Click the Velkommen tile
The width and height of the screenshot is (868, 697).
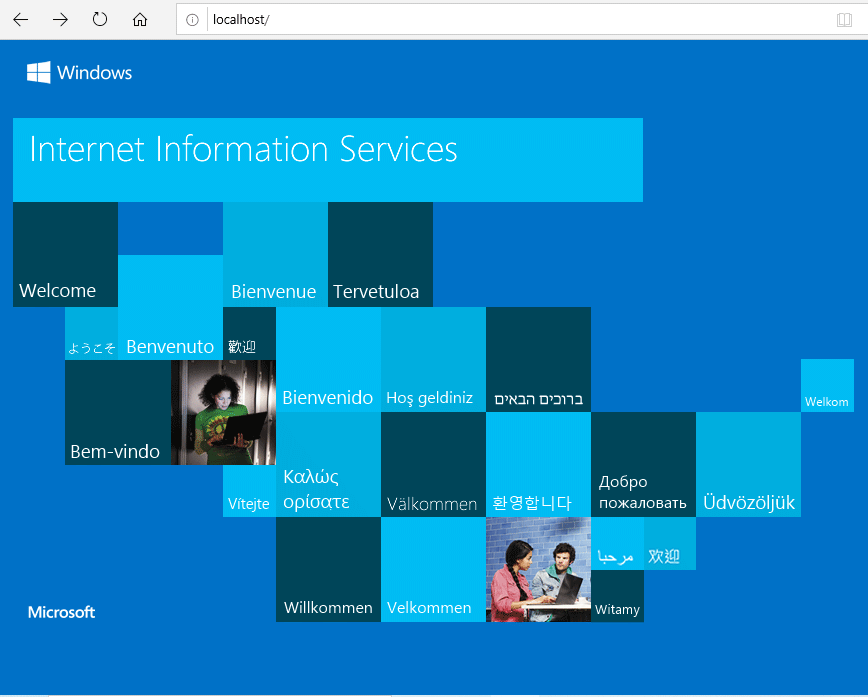click(433, 570)
